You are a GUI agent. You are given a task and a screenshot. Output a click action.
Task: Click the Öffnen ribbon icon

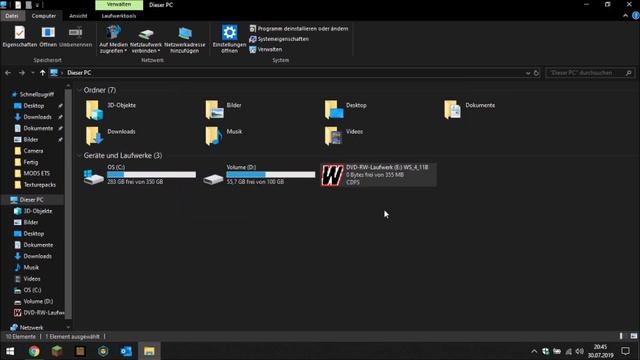tap(48, 32)
